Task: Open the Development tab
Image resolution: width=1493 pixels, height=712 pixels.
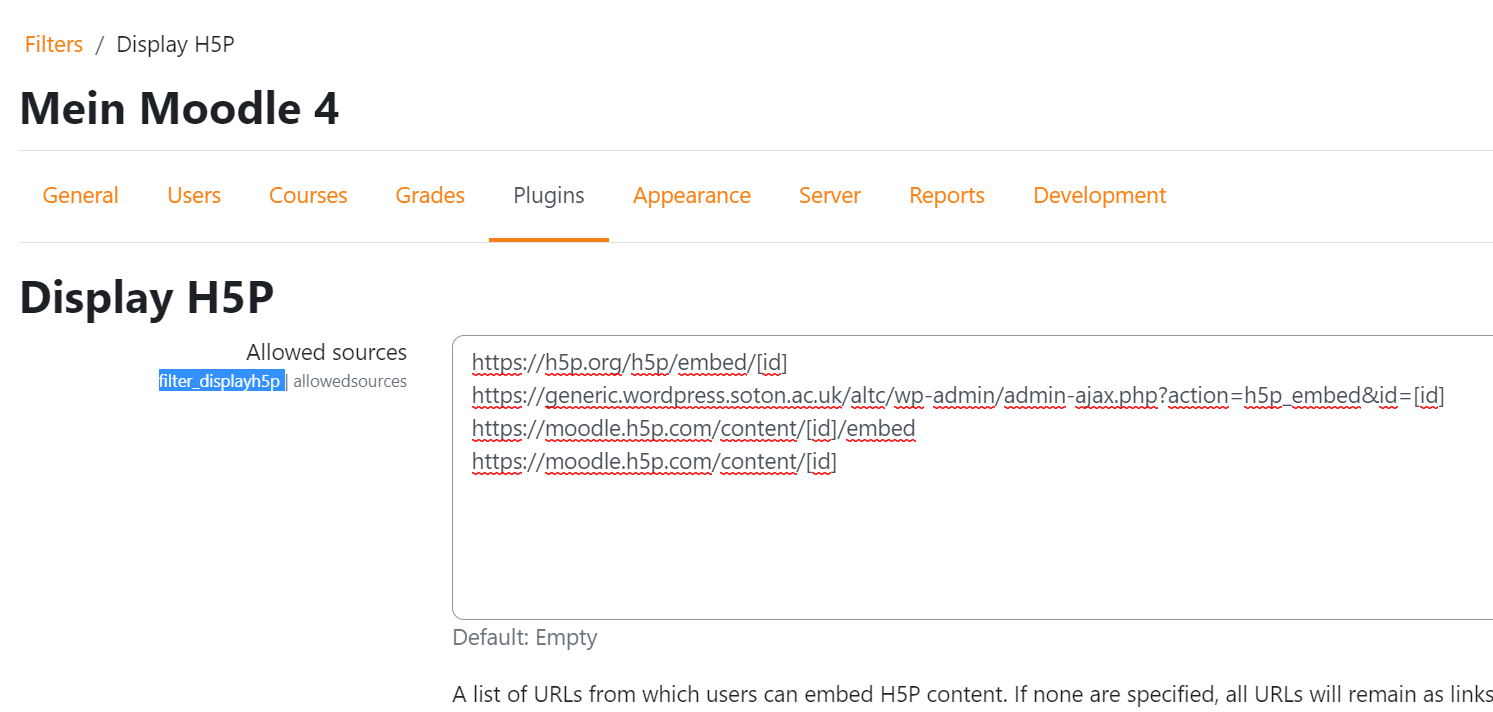Action: (x=1100, y=196)
